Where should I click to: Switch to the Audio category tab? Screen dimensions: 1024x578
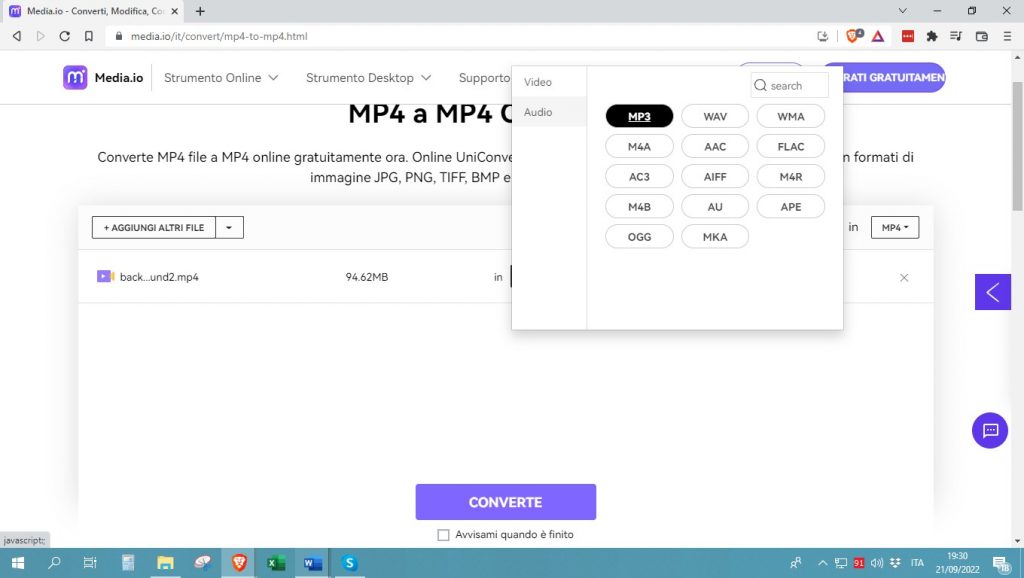click(537, 112)
